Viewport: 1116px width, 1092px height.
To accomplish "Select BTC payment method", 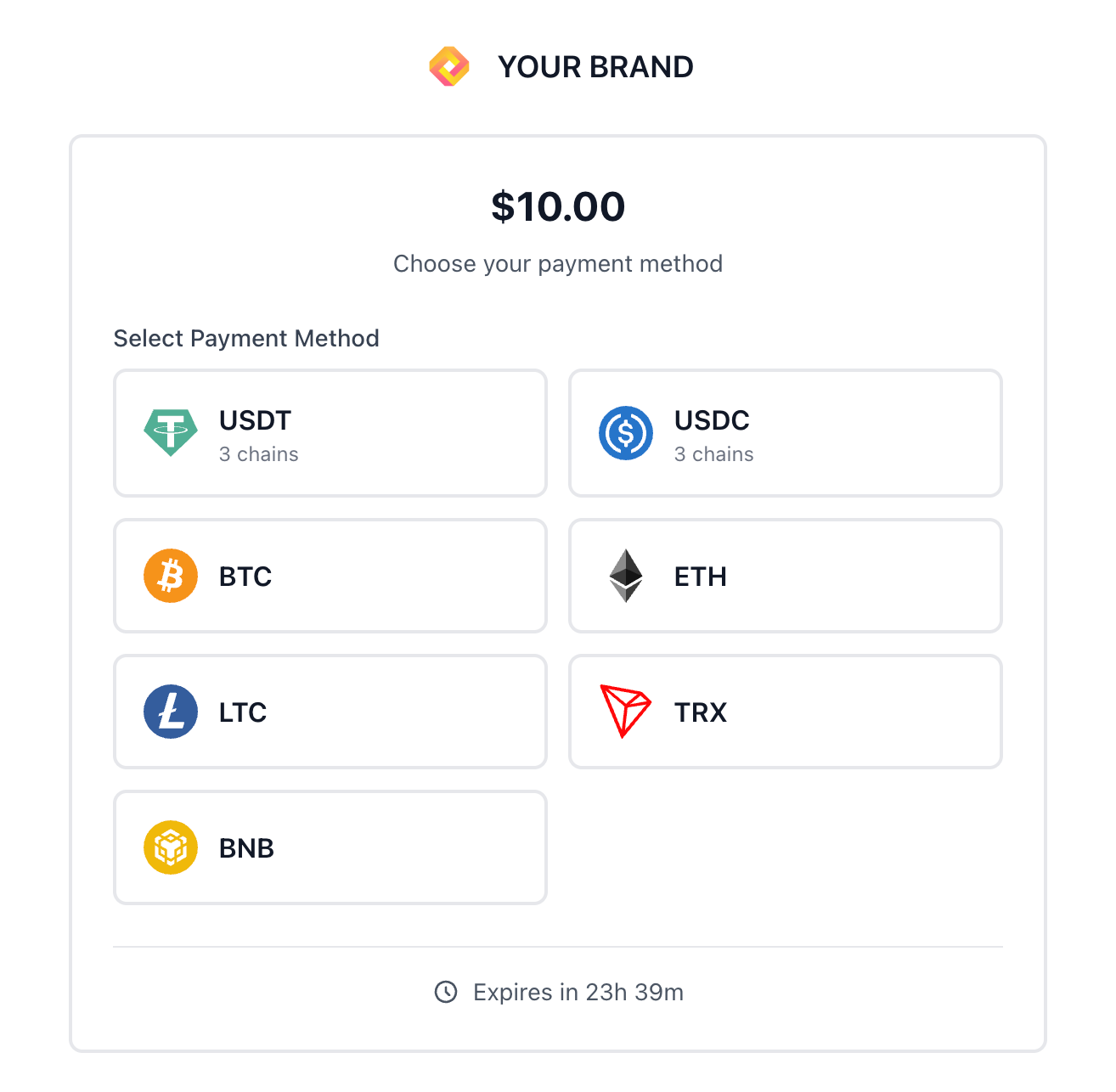I will tap(330, 576).
